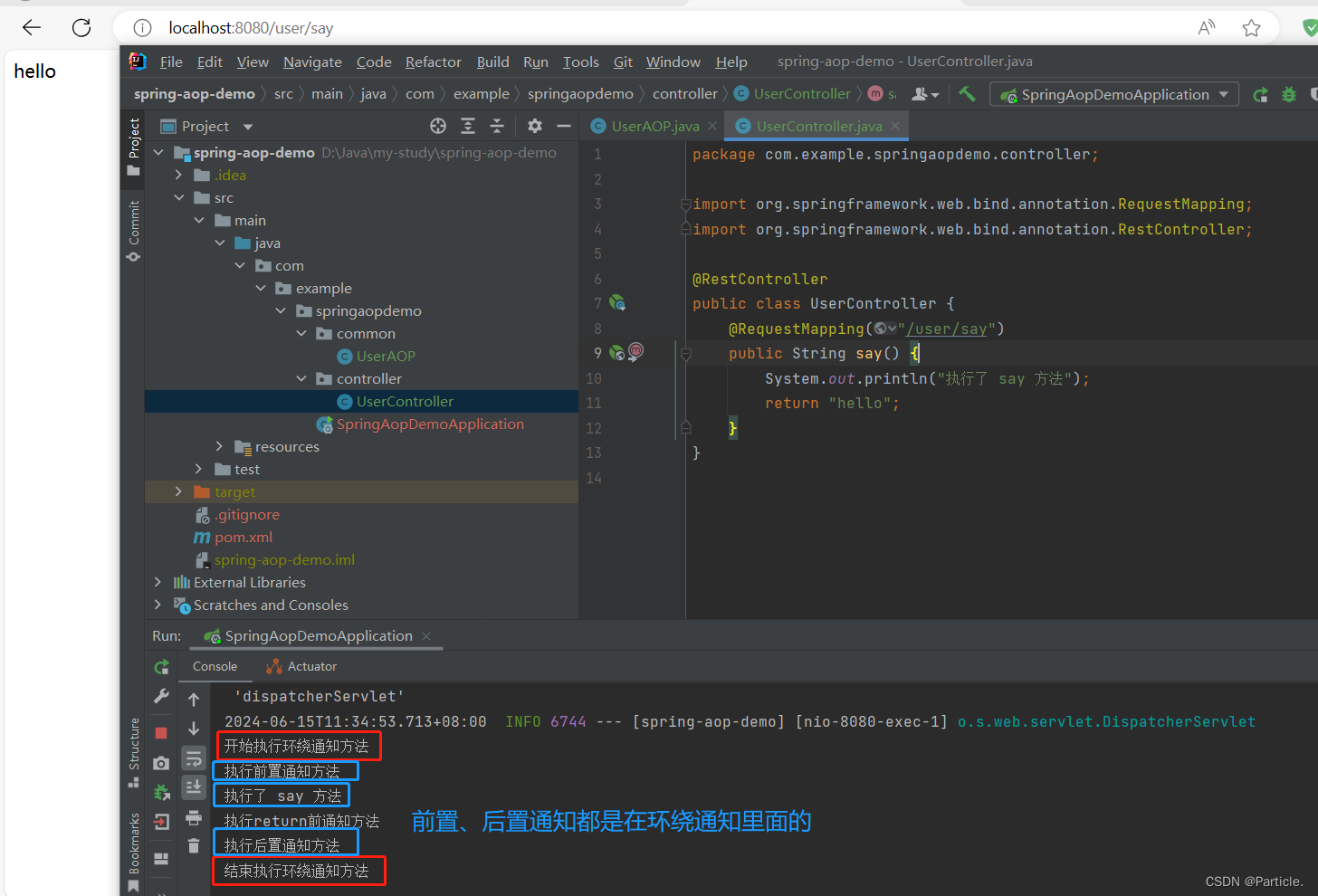Toggle the Structure tool window side tab
This screenshot has height=896, width=1318.
[x=133, y=753]
